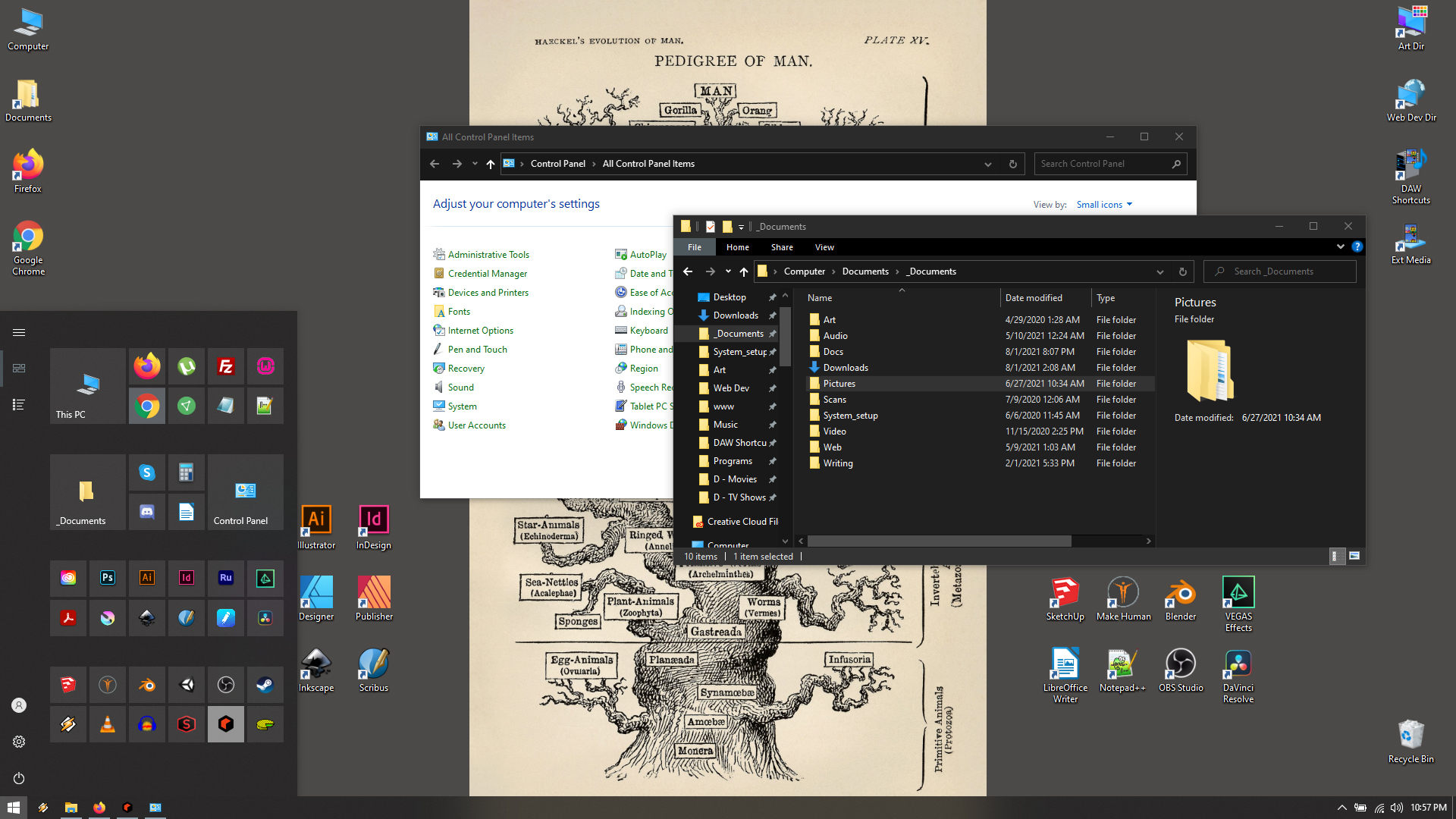Launch uTorrent from the Start menu tiles
The image size is (1456, 819).
[x=187, y=366]
